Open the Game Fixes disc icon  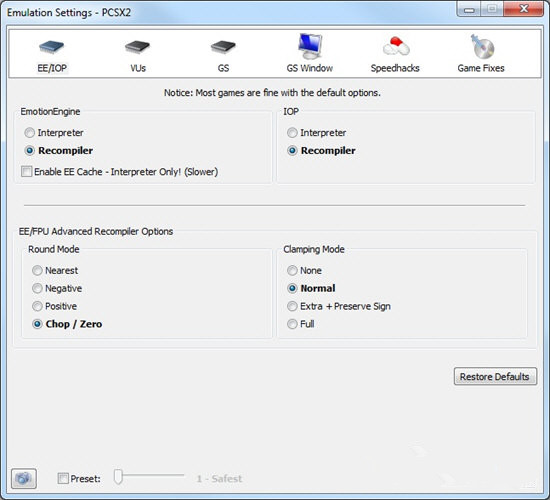482,46
